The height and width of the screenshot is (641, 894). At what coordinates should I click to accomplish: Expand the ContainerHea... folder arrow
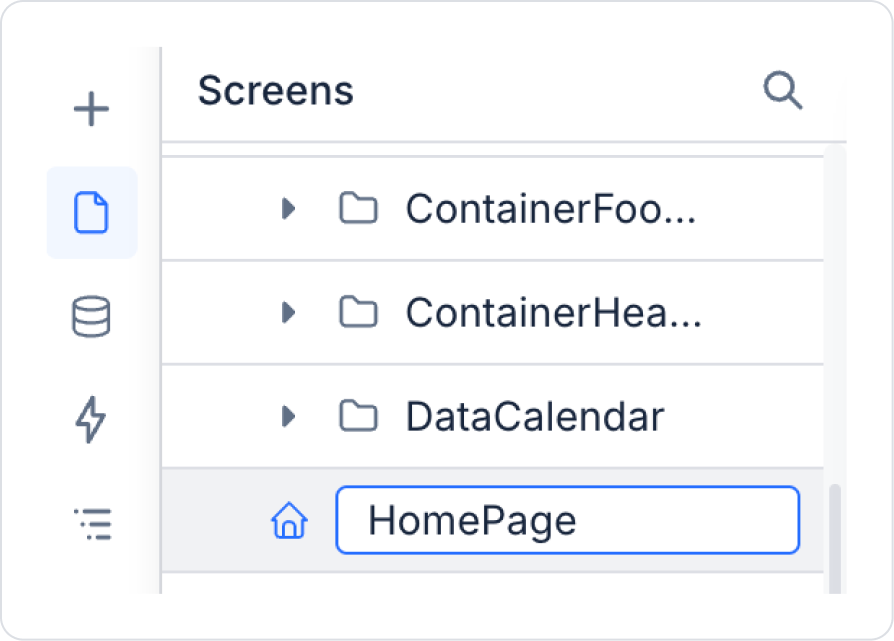tap(289, 313)
